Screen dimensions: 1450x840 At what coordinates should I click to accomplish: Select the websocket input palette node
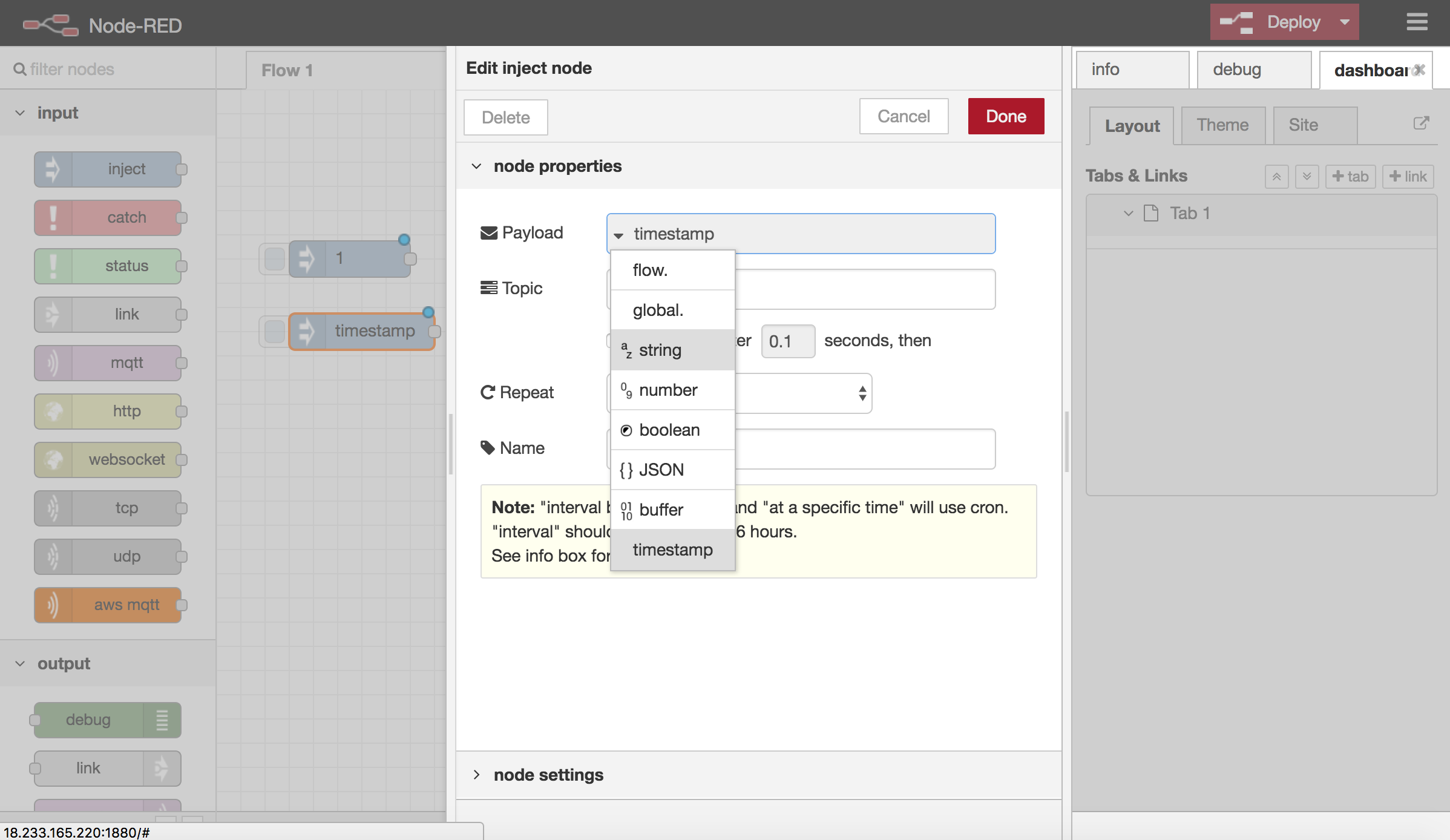tap(108, 459)
